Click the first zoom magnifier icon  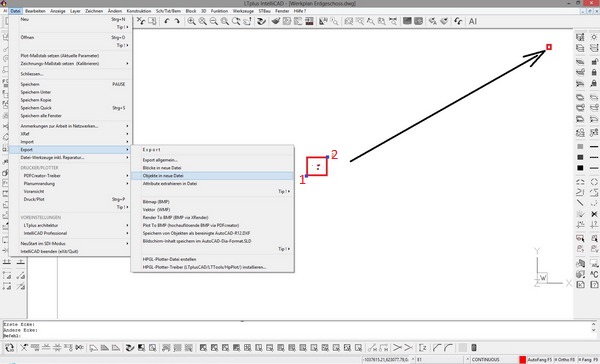pyautogui.click(x=191, y=21)
